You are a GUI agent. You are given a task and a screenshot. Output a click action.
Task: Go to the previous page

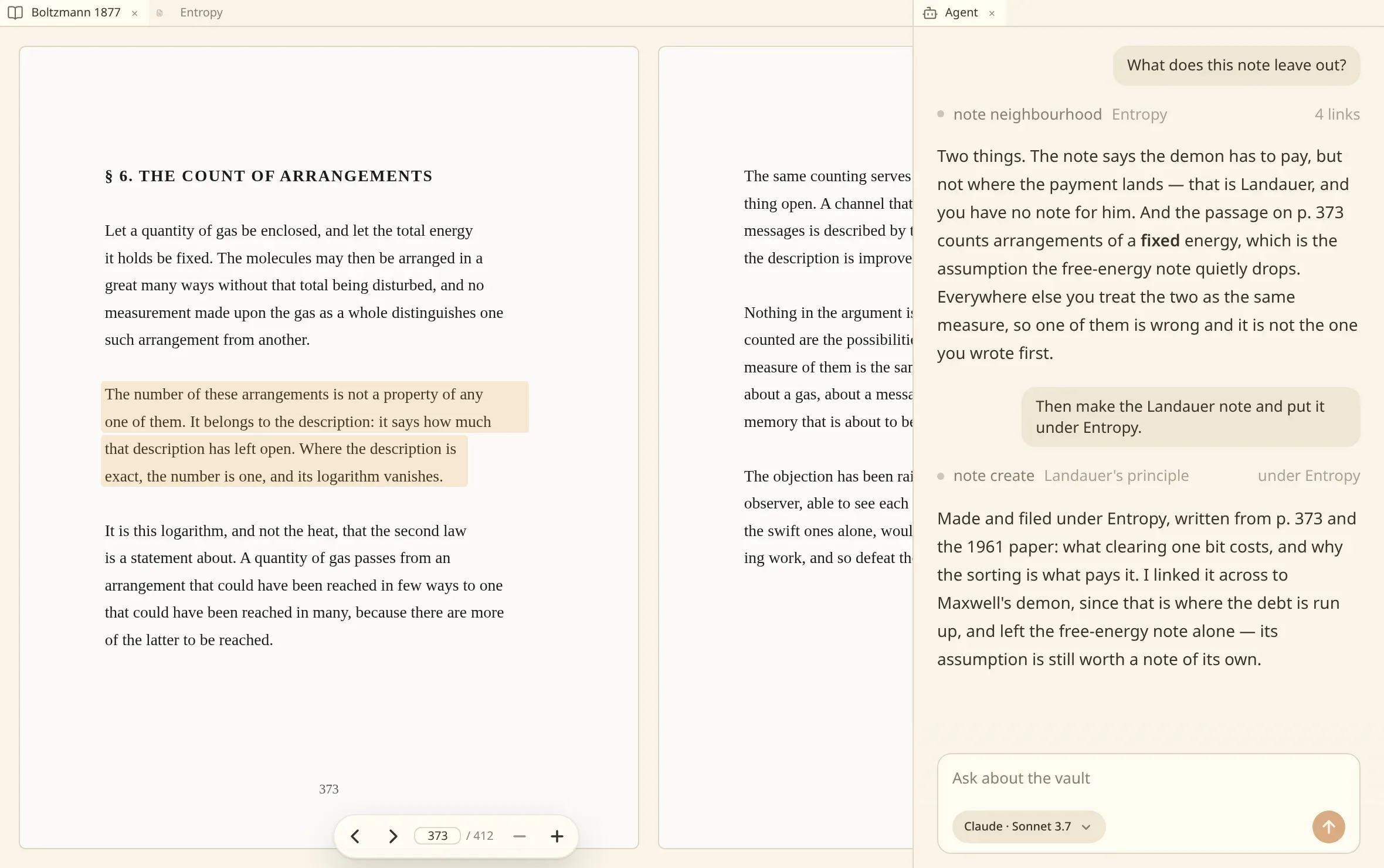pyautogui.click(x=355, y=836)
